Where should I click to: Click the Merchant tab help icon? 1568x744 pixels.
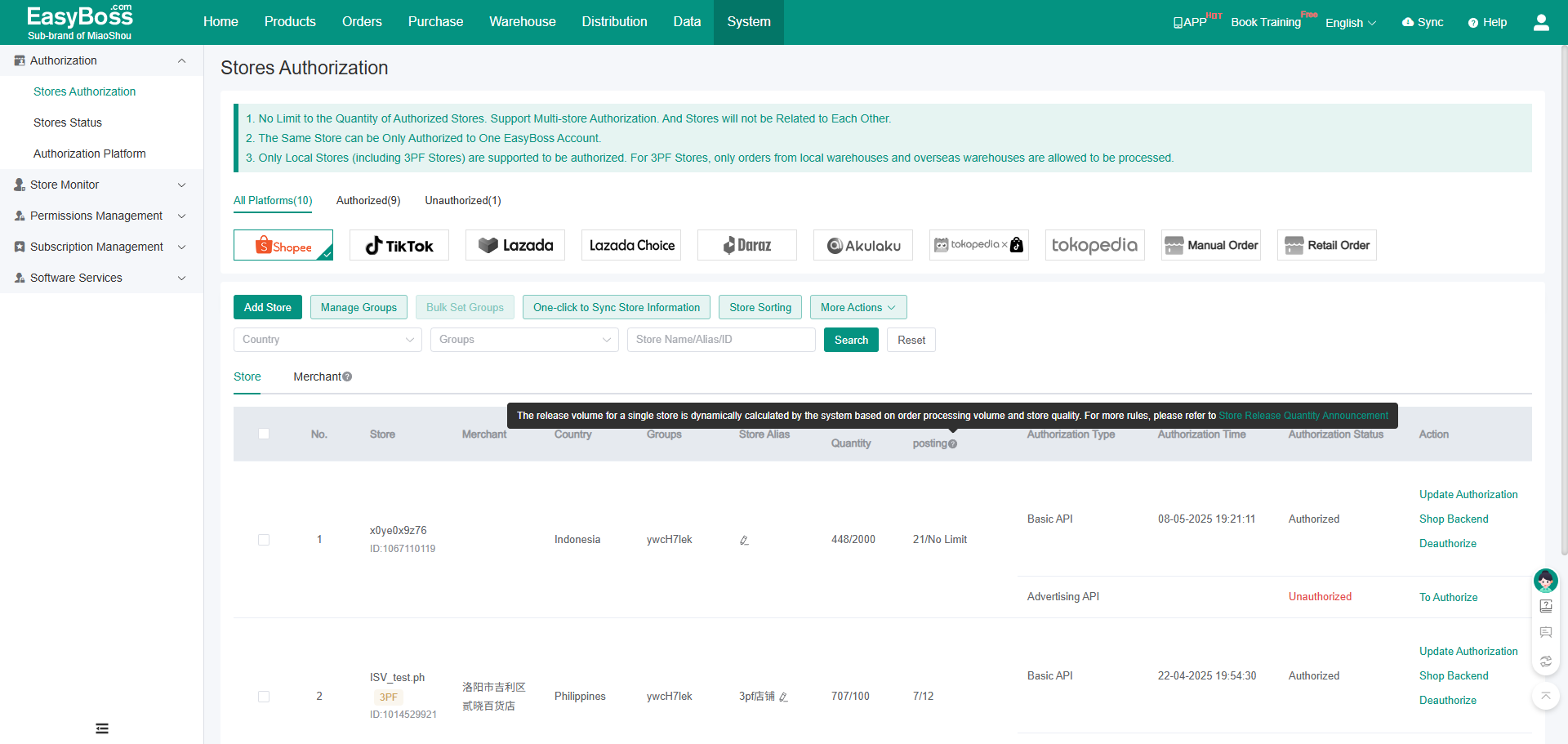[347, 376]
